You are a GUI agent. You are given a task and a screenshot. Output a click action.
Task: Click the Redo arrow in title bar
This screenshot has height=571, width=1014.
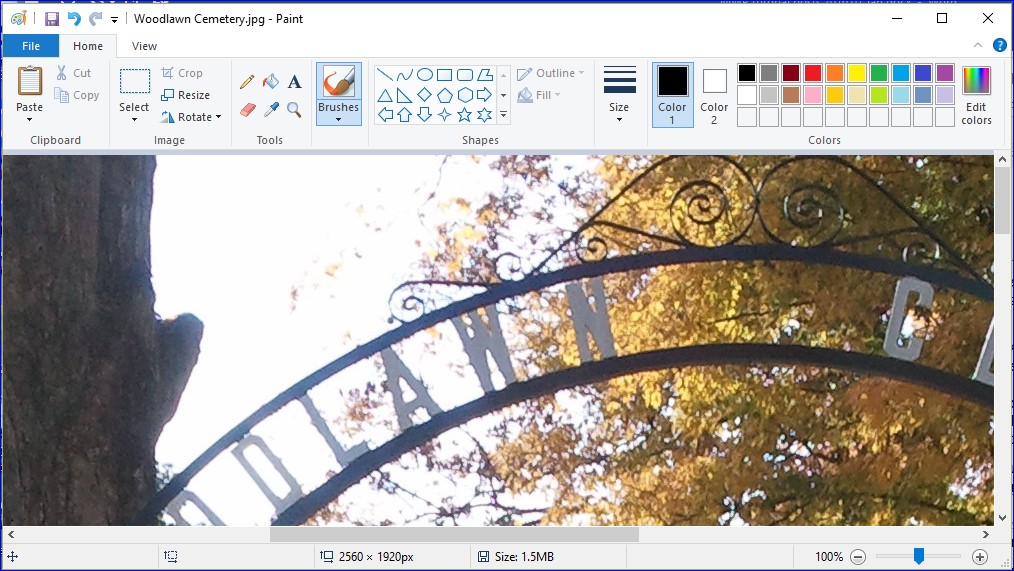click(96, 19)
